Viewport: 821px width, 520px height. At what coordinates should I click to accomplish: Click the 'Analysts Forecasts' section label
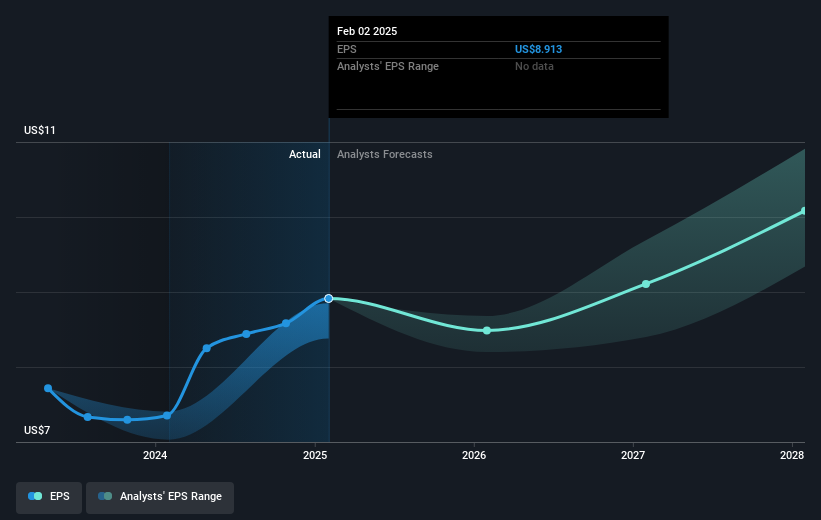385,154
